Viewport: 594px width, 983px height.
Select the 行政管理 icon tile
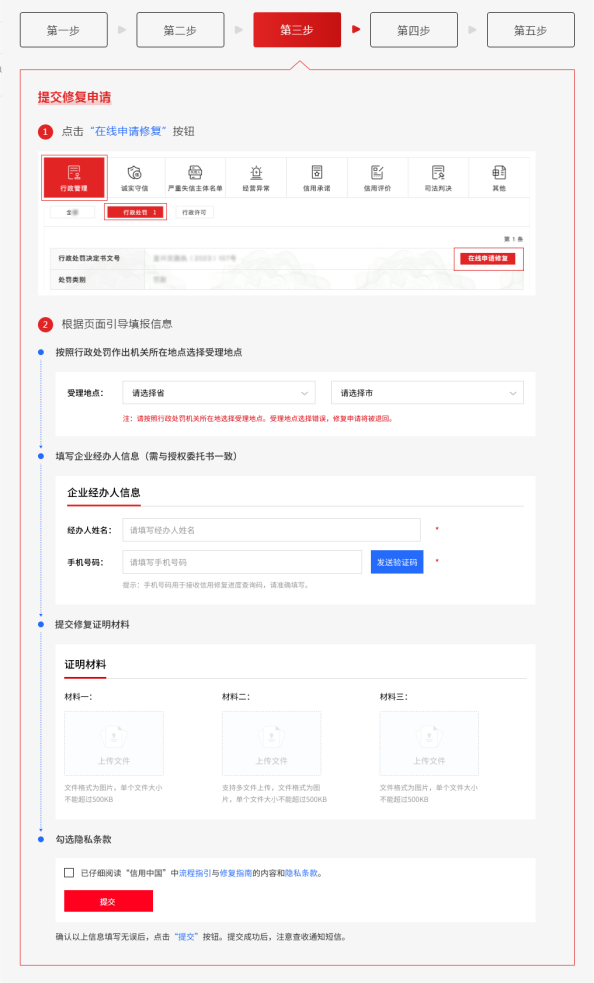(x=74, y=178)
